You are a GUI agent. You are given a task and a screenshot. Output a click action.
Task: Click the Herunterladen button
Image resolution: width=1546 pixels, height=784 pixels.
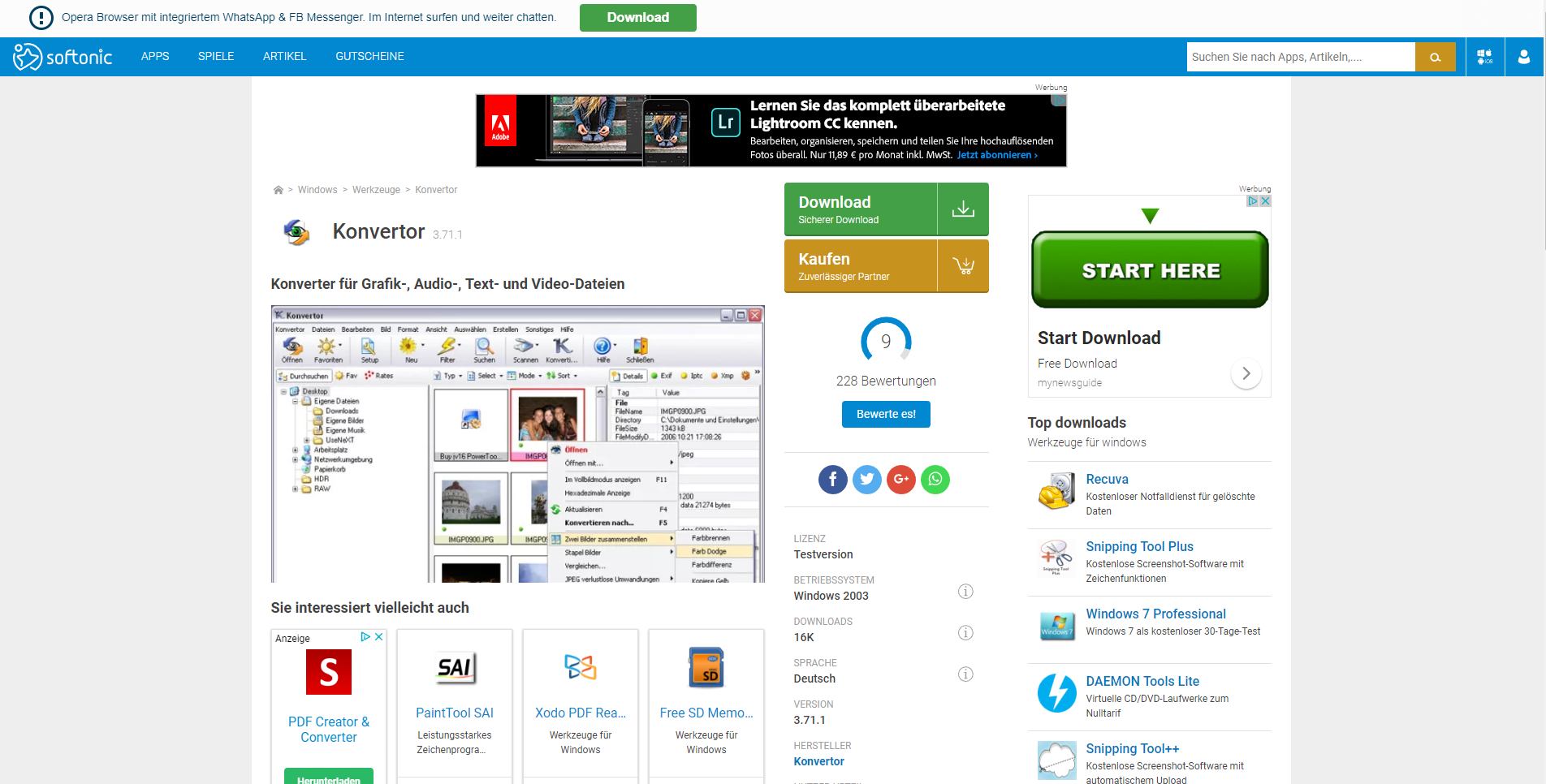(x=329, y=778)
